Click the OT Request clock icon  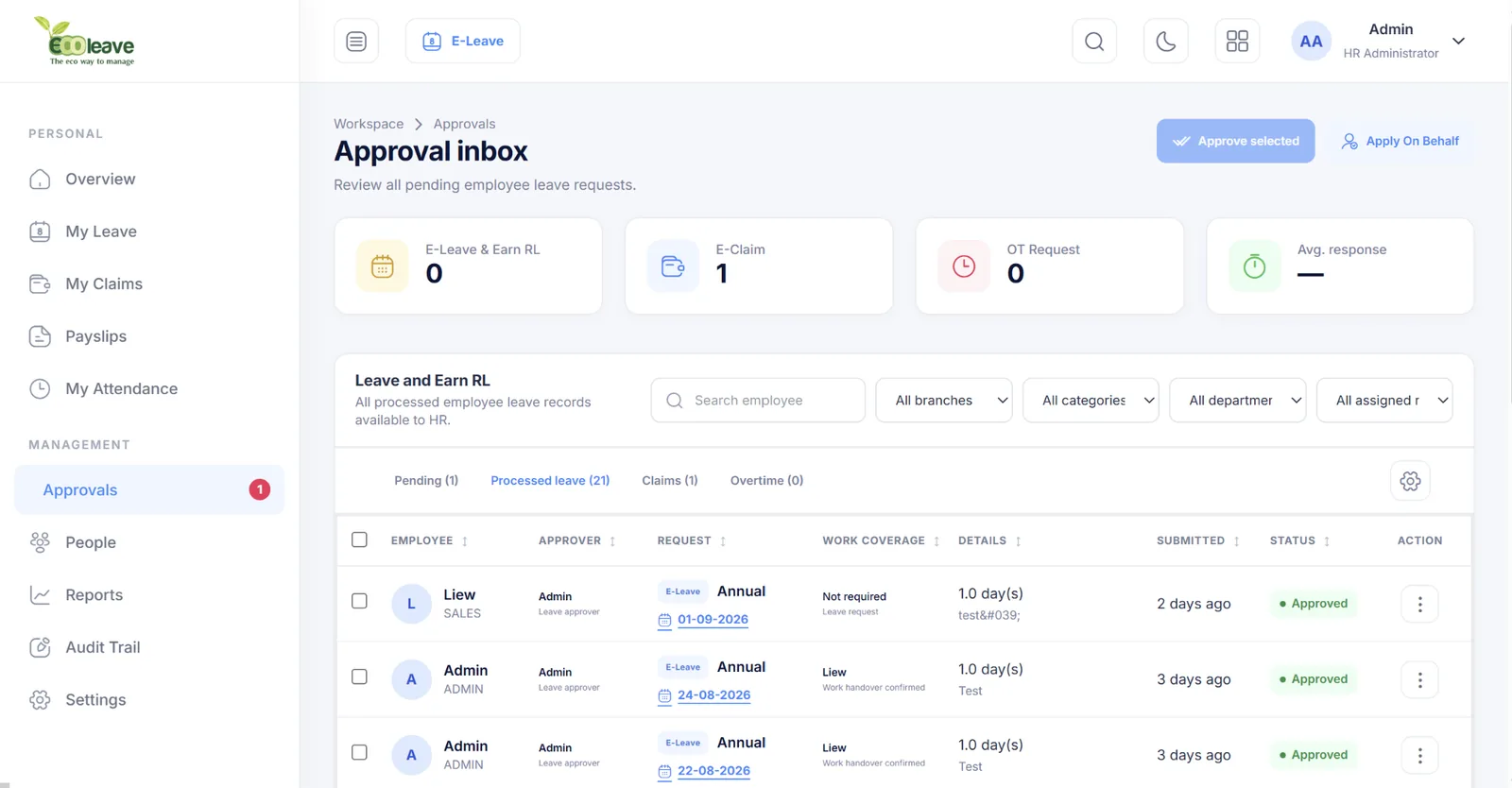(964, 266)
